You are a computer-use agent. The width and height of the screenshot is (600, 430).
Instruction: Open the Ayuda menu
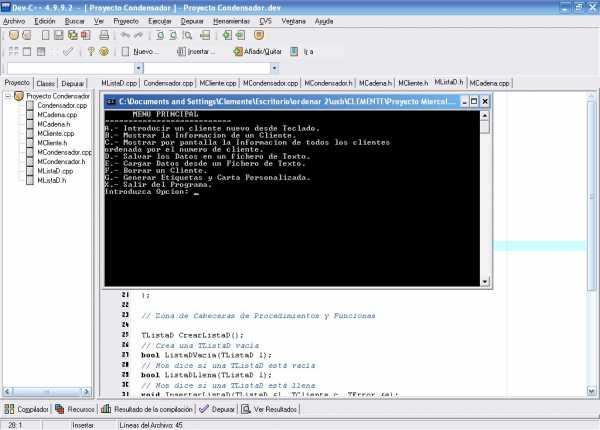click(324, 21)
